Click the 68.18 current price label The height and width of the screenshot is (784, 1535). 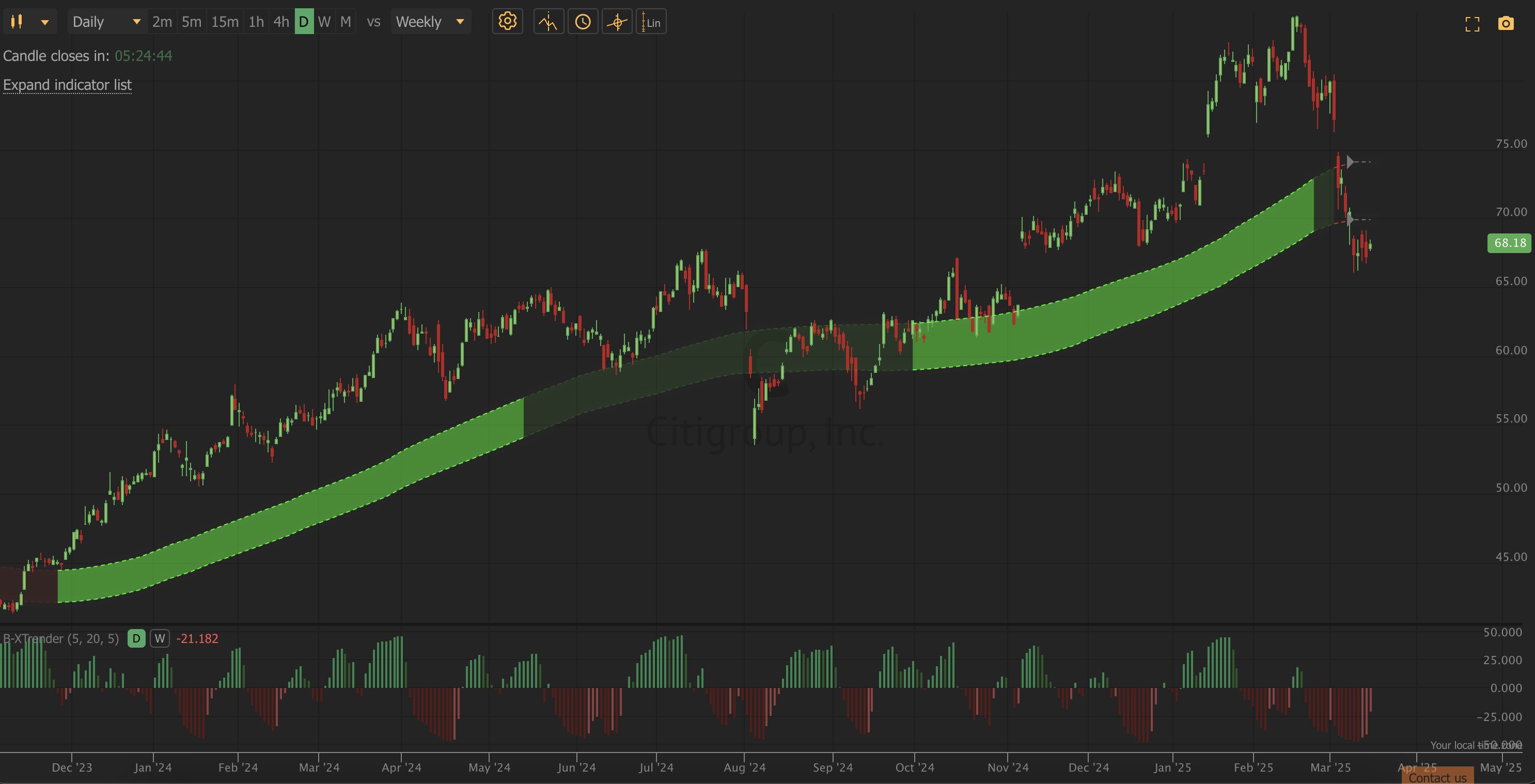pyautogui.click(x=1509, y=243)
